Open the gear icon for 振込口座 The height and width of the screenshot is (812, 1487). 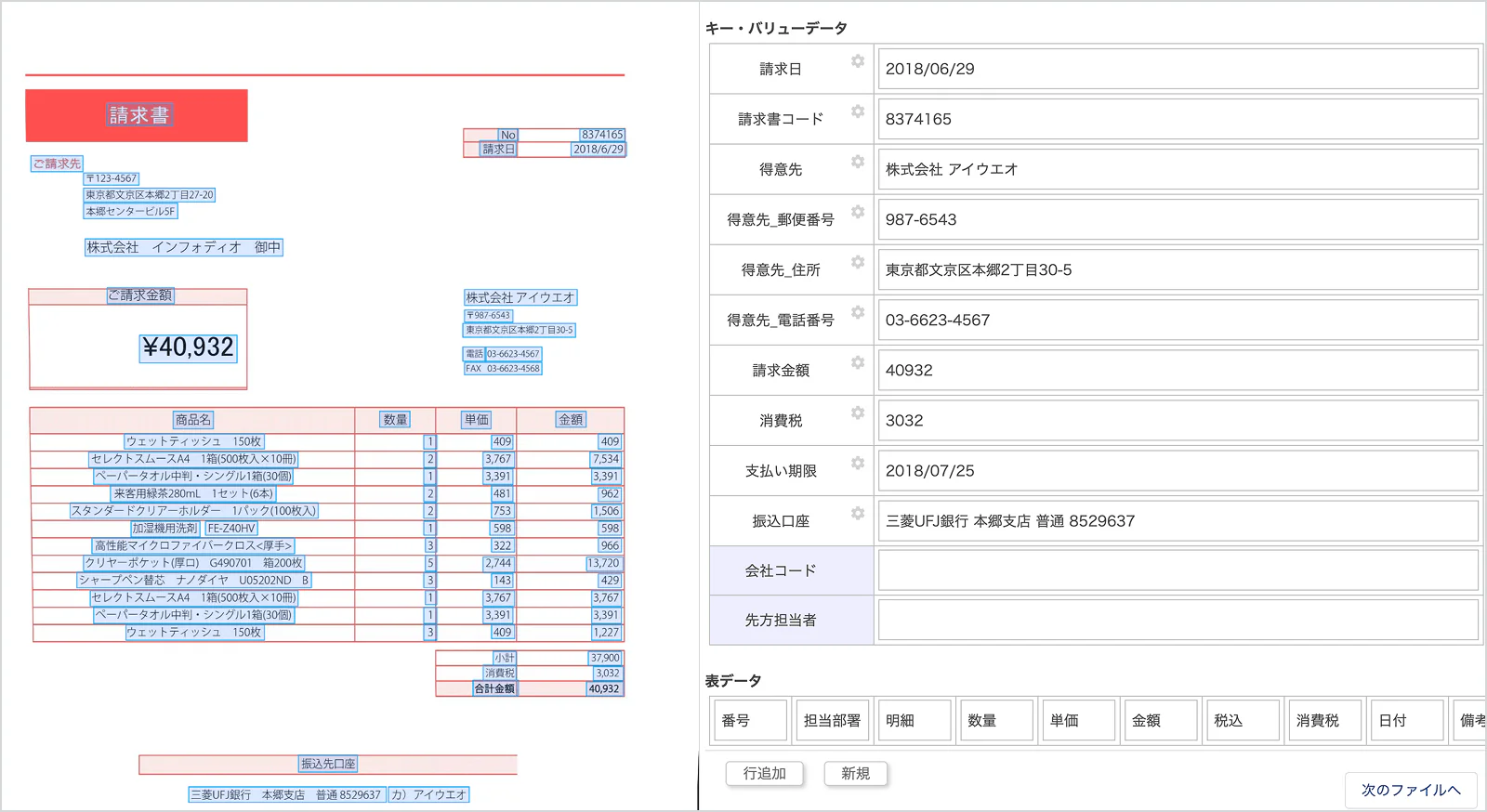click(857, 513)
